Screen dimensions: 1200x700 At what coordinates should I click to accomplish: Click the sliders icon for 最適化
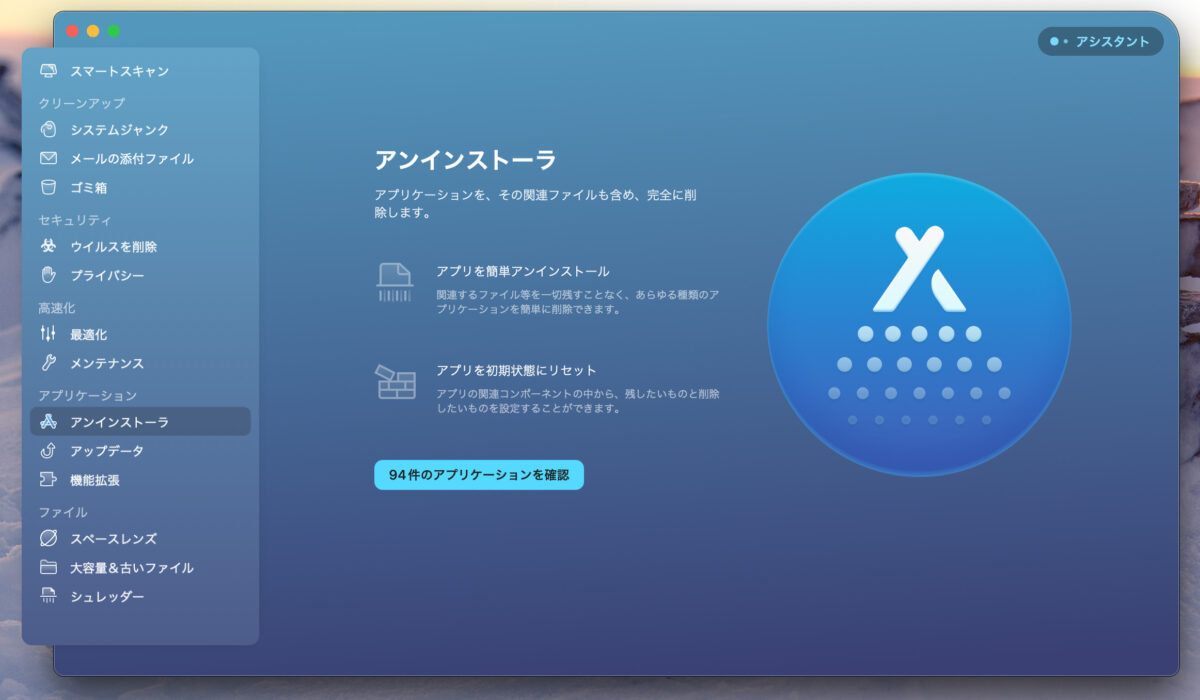coord(48,334)
